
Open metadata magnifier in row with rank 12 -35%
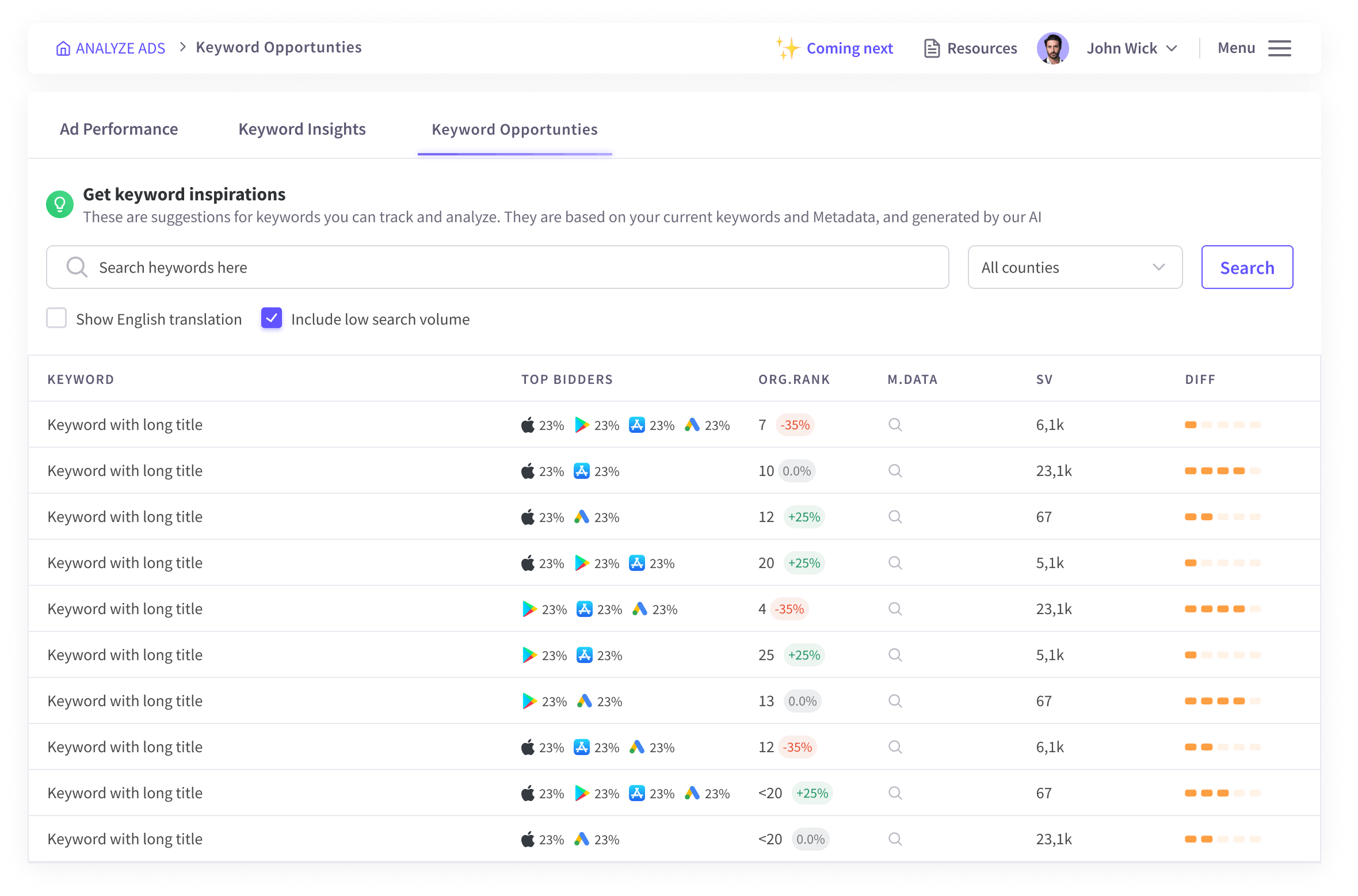pyautogui.click(x=895, y=747)
